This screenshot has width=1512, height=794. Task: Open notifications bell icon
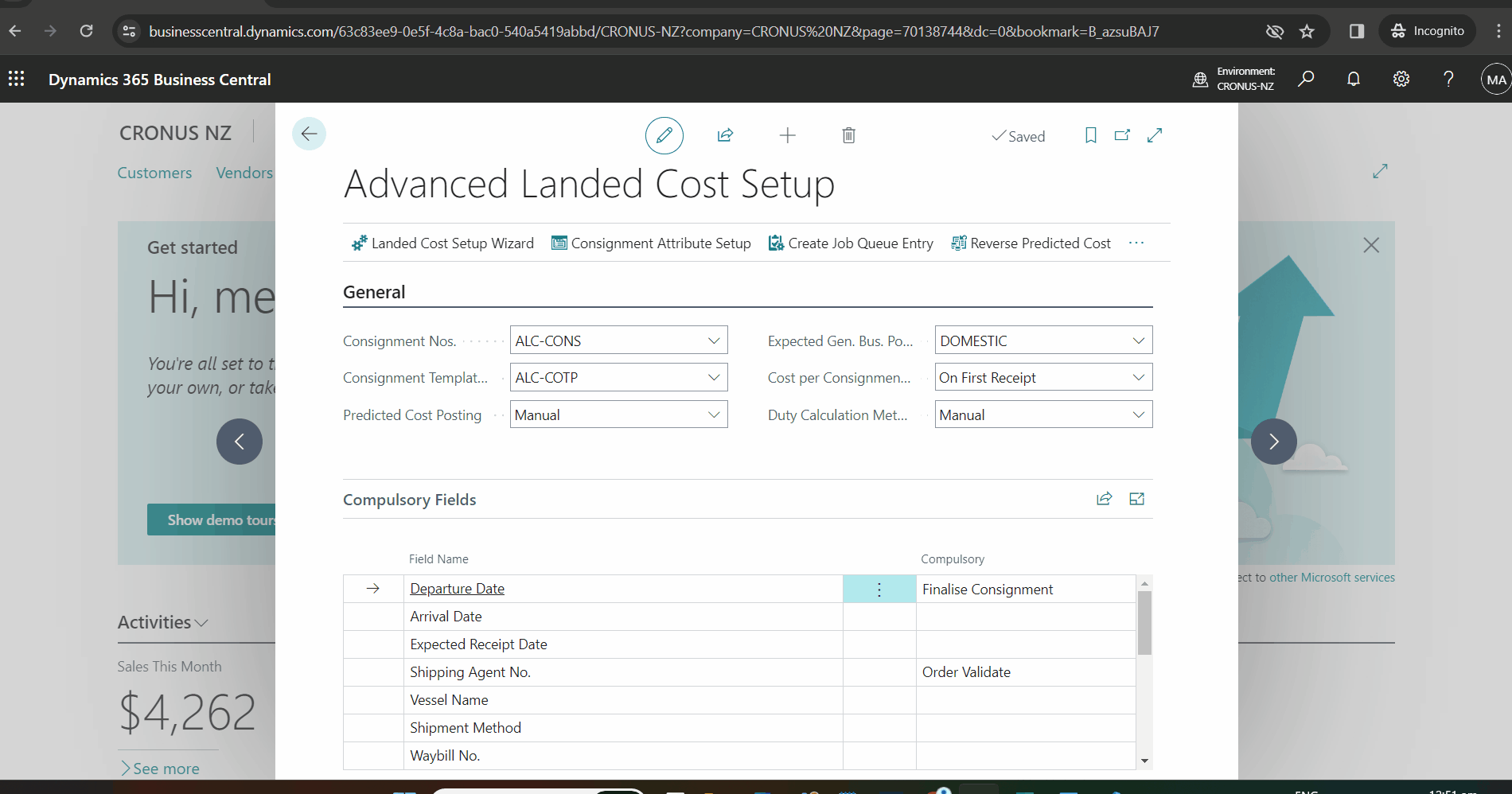pos(1354,79)
